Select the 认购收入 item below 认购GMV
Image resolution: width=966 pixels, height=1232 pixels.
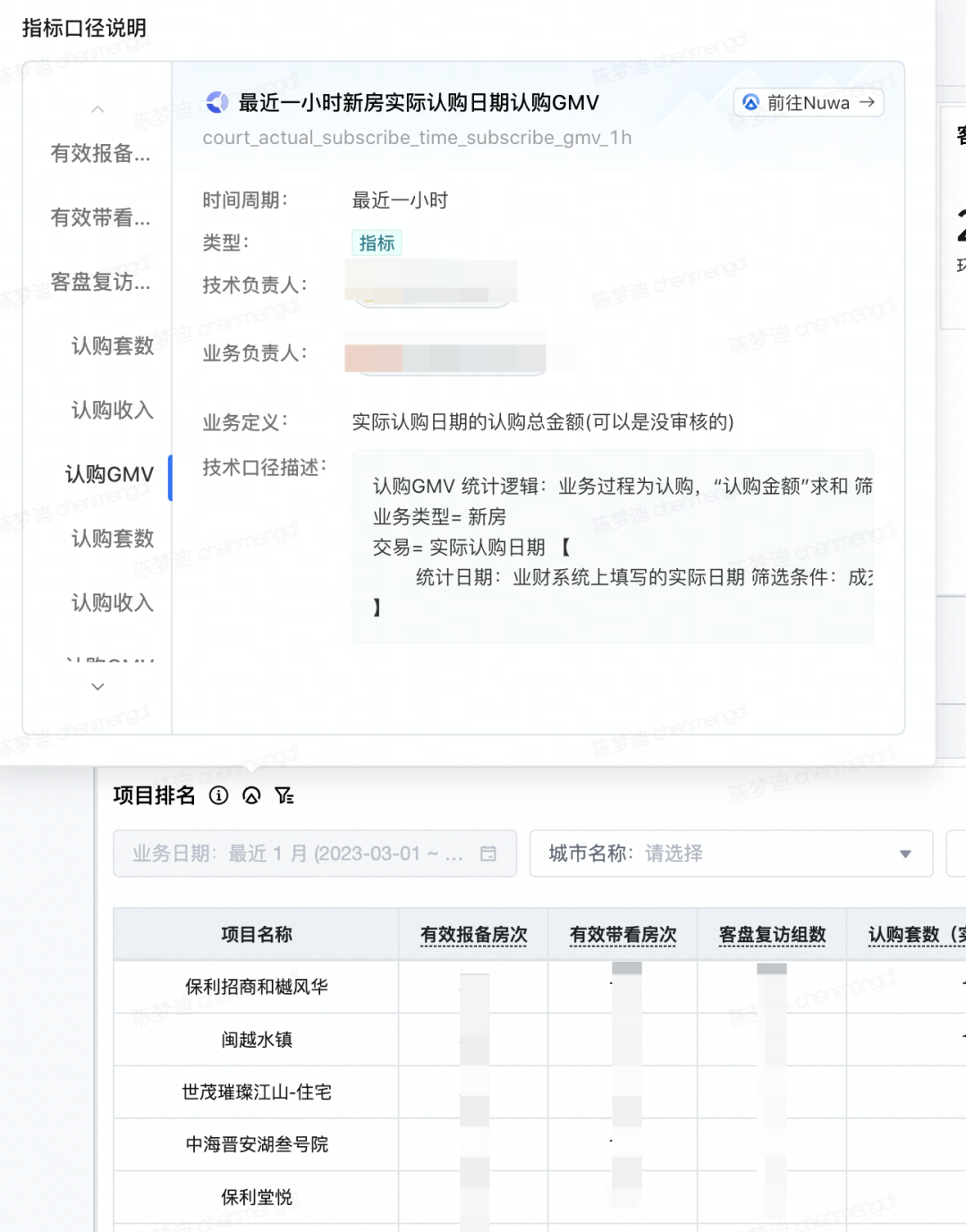tap(113, 603)
